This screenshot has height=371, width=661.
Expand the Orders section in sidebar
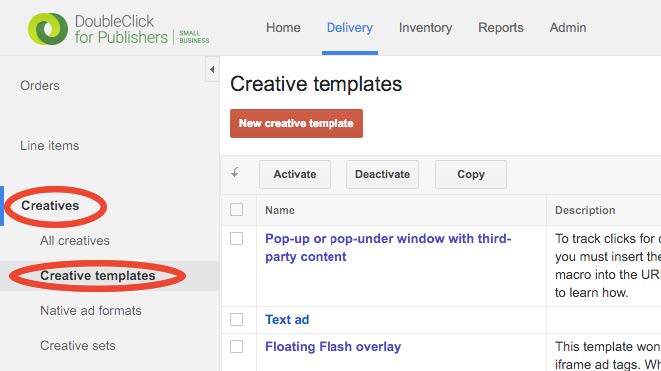click(40, 86)
